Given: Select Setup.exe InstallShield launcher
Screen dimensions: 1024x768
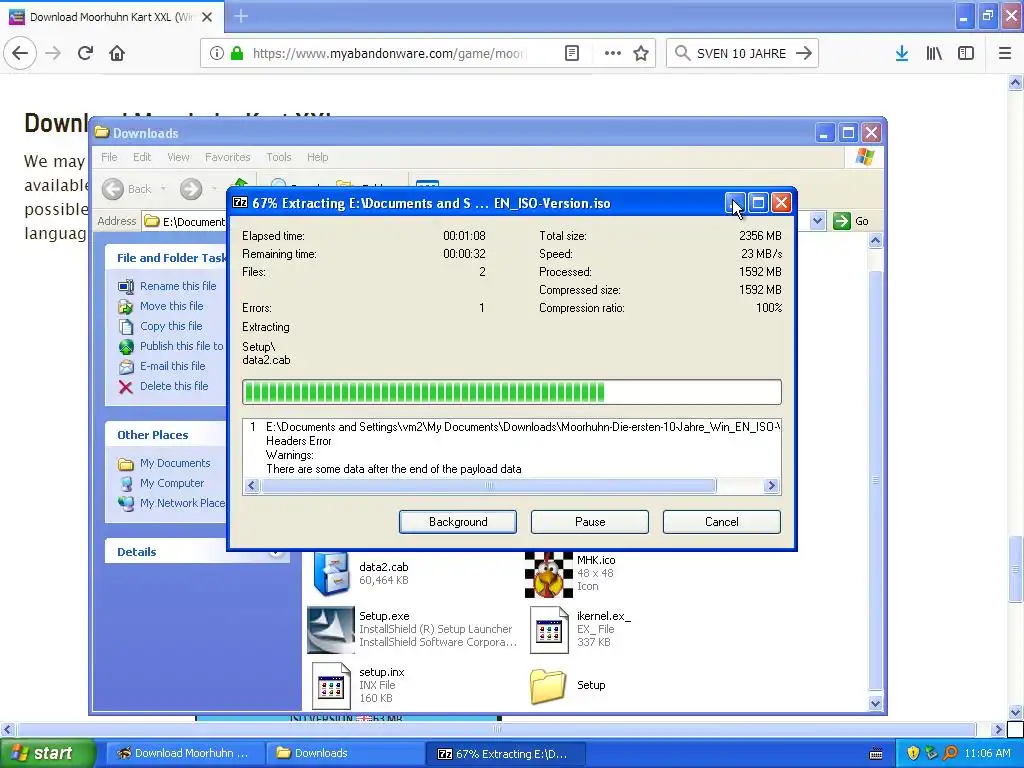Looking at the screenshot, I should [330, 630].
